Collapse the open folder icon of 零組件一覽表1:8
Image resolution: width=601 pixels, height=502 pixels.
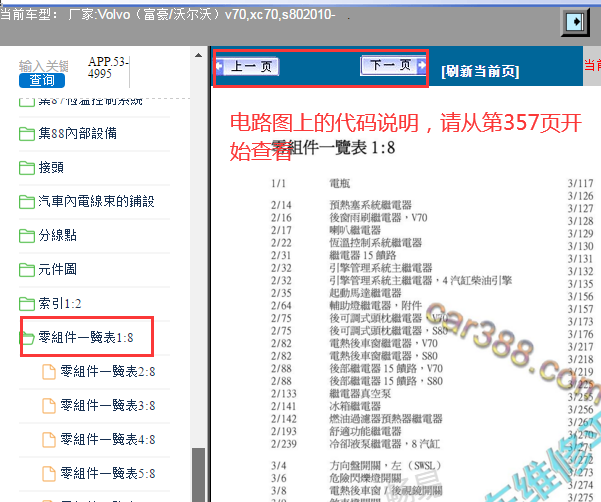(x=26, y=338)
